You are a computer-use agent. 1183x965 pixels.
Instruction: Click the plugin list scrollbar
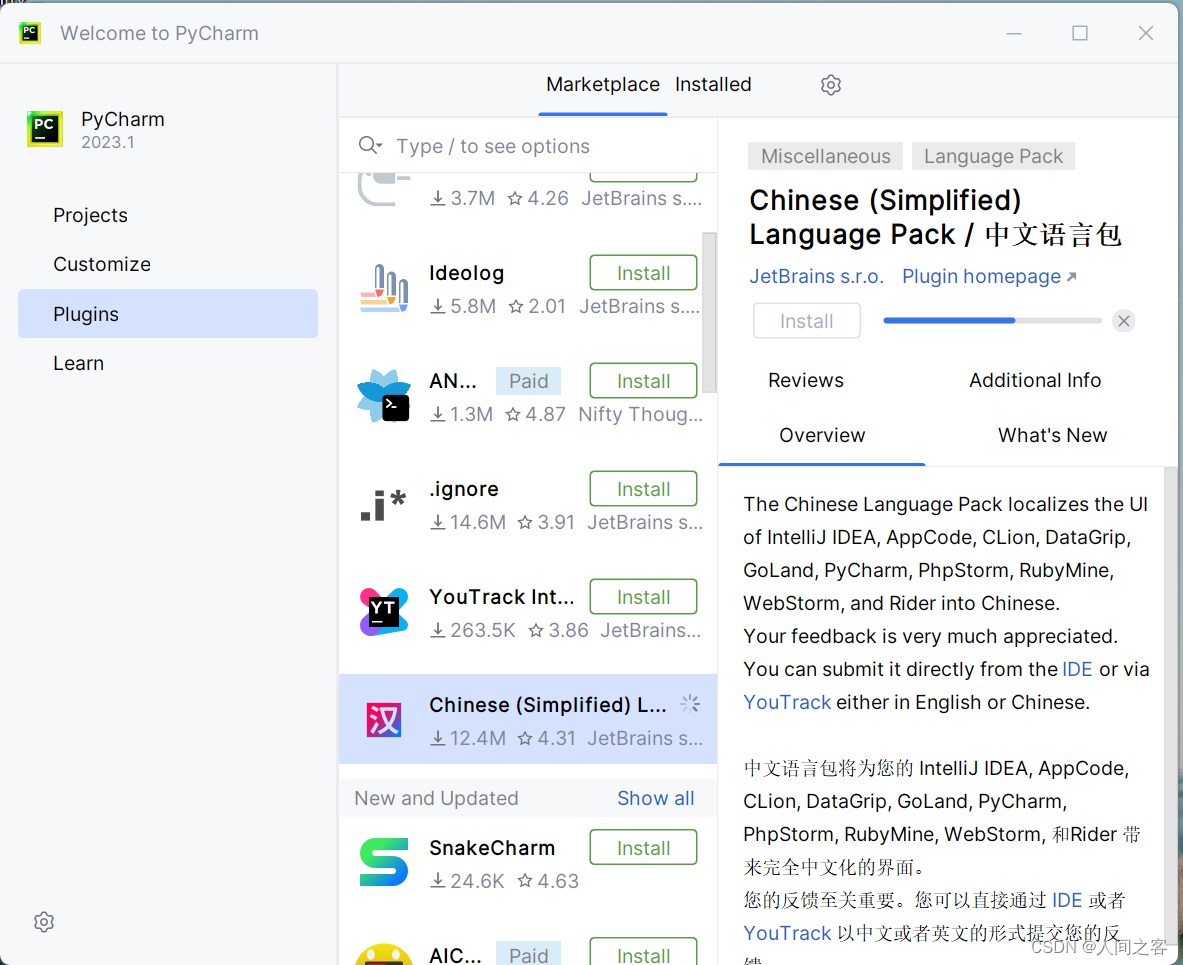point(709,312)
